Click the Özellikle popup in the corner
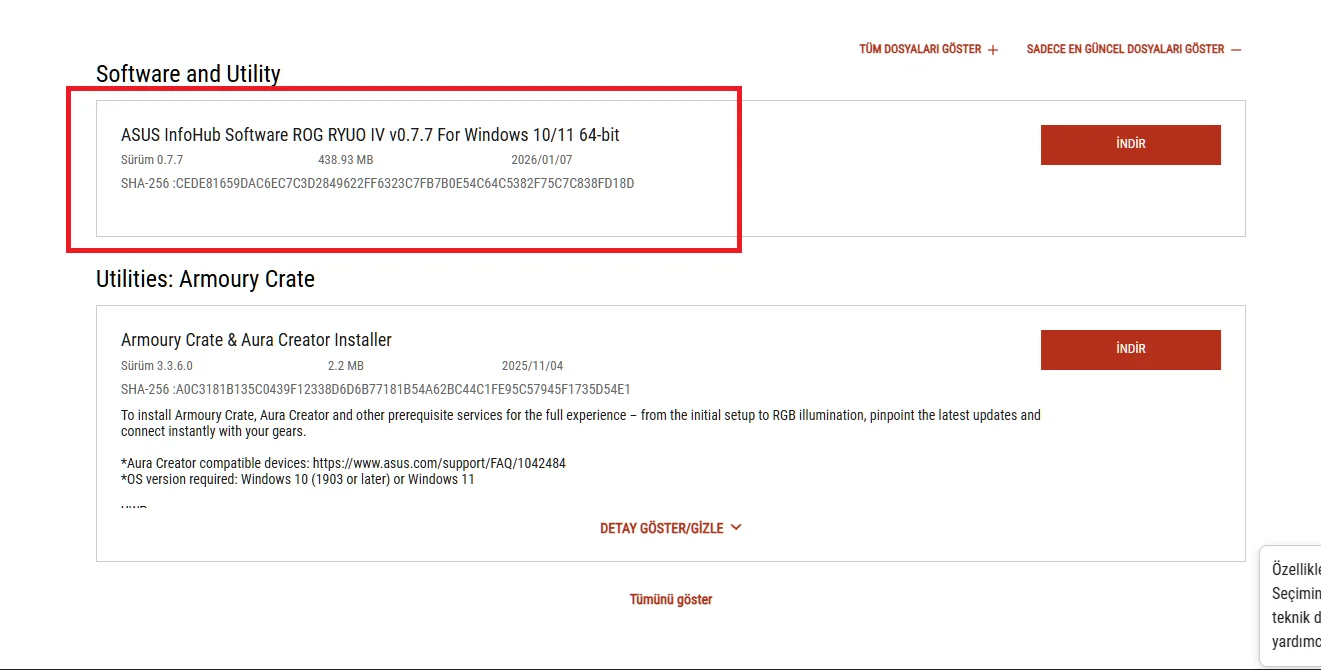The image size is (1321, 670). tap(1291, 606)
